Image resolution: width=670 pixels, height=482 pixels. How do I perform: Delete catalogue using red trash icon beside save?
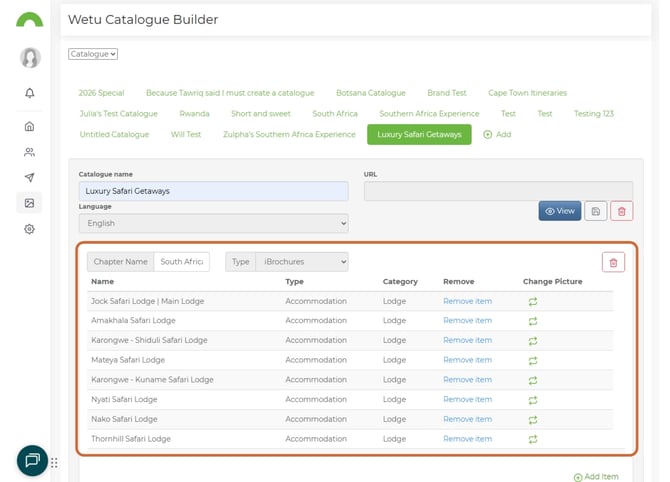point(622,211)
